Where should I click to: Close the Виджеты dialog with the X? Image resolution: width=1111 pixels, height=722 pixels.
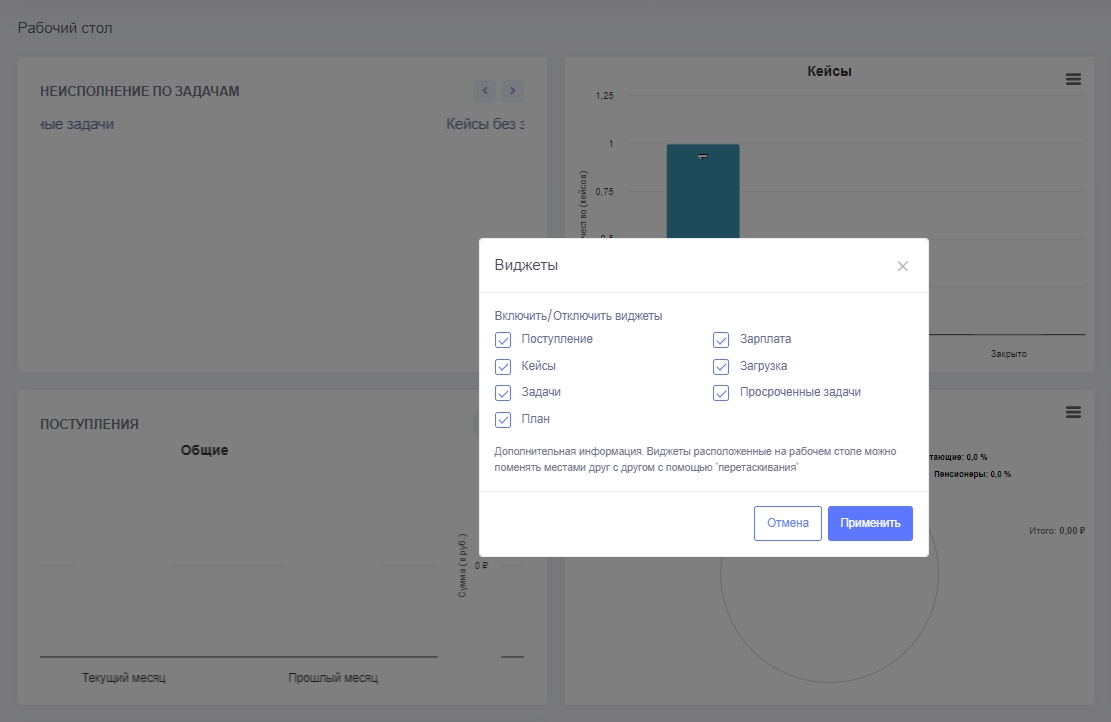(902, 266)
